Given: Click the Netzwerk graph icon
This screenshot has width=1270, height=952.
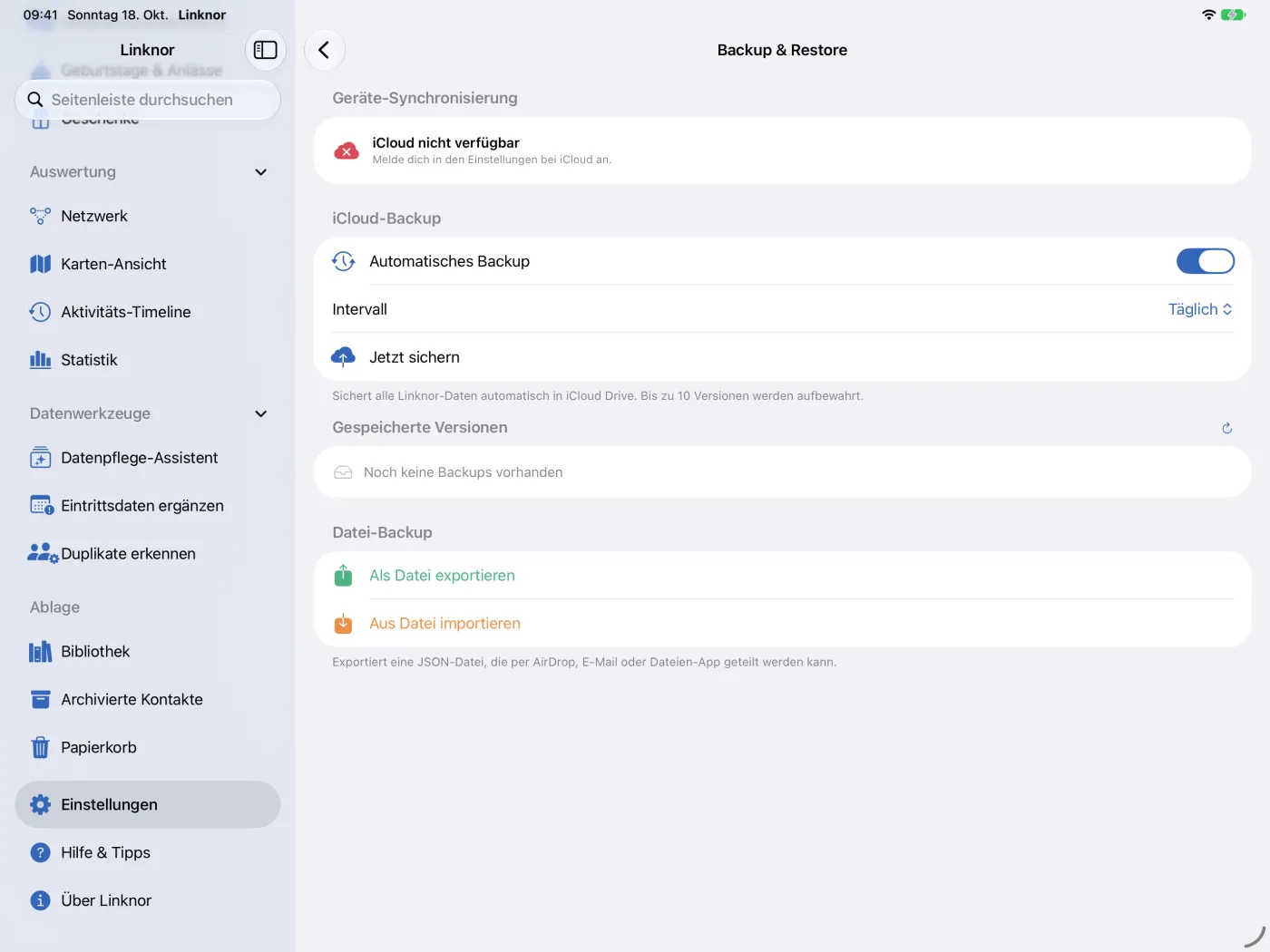Looking at the screenshot, I should point(40,216).
